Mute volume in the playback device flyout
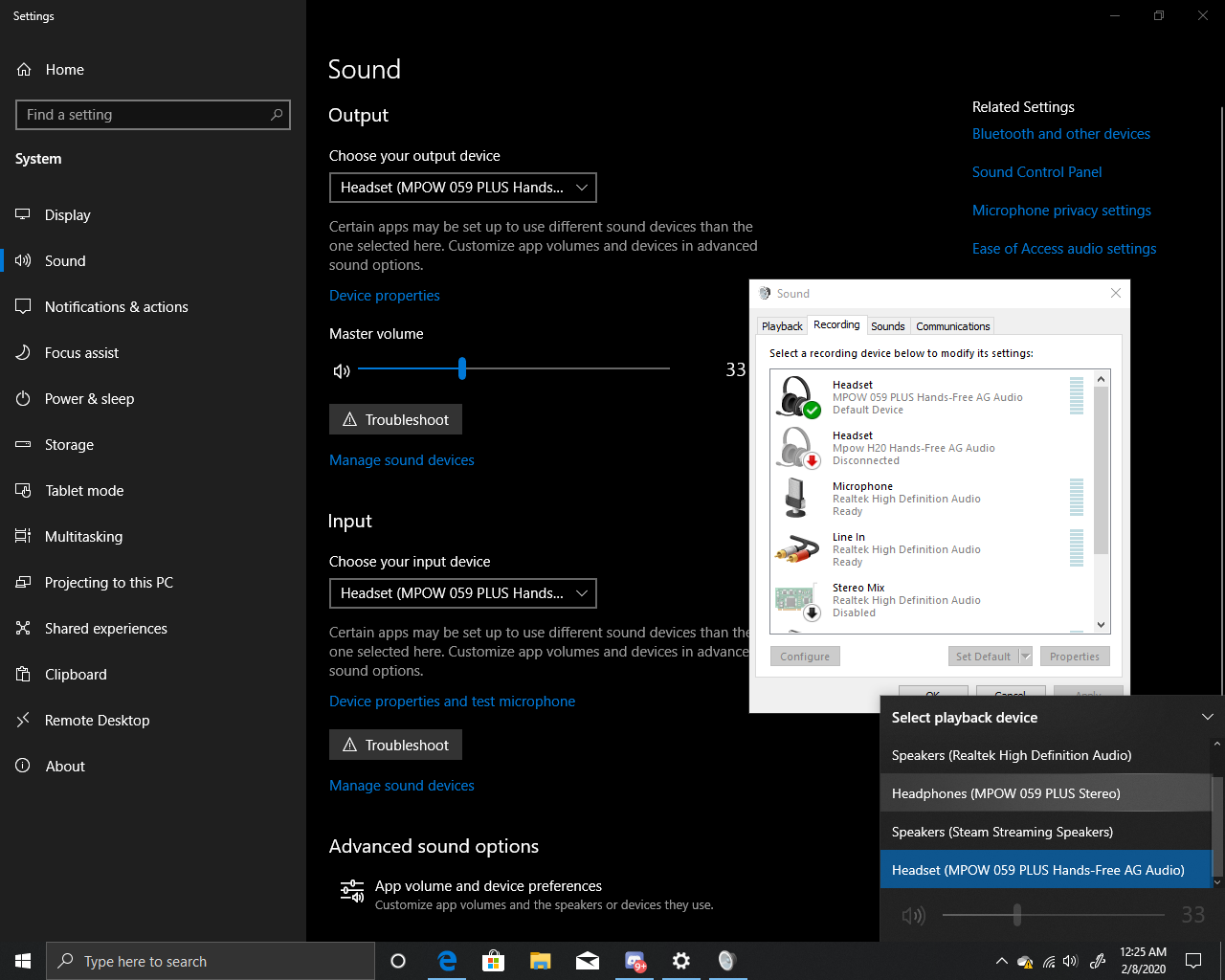The width and height of the screenshot is (1225, 980). pos(913,916)
